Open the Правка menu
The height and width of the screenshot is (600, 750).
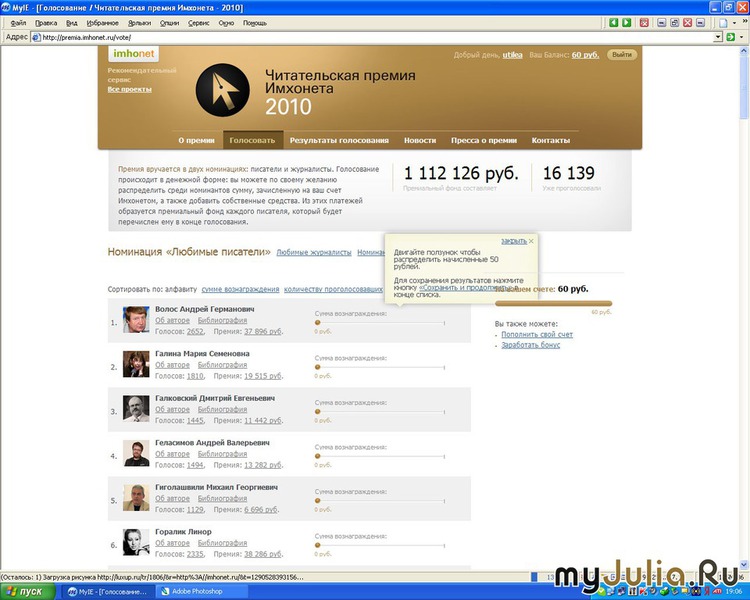coord(46,23)
